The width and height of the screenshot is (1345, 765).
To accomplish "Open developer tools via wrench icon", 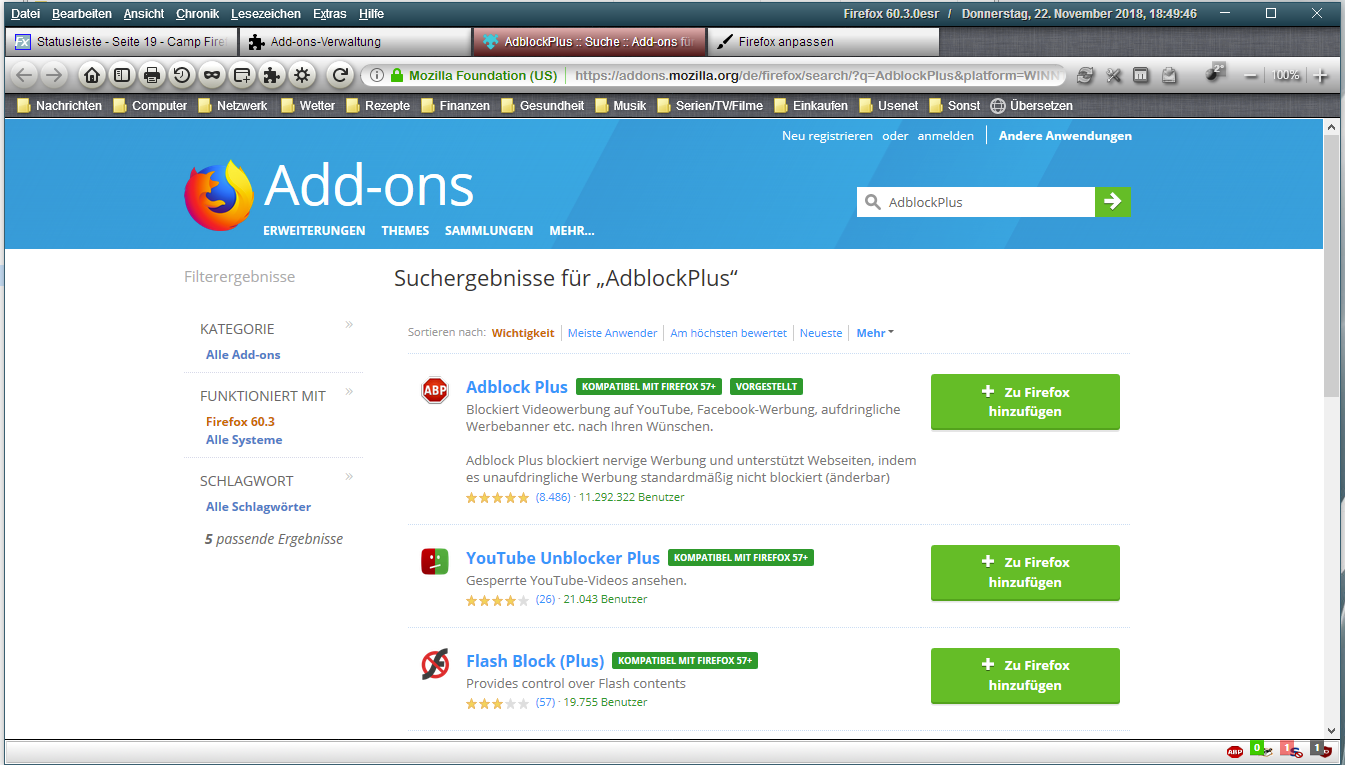I will pyautogui.click(x=1114, y=75).
